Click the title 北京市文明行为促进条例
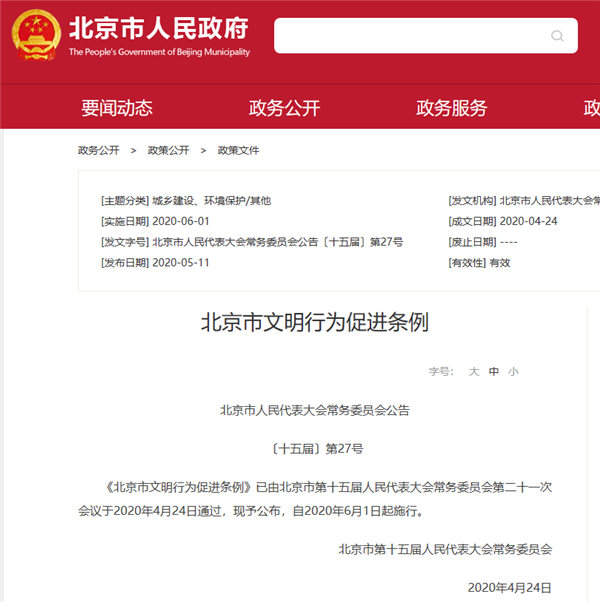Screen dimensions: 600x602 pyautogui.click(x=314, y=322)
